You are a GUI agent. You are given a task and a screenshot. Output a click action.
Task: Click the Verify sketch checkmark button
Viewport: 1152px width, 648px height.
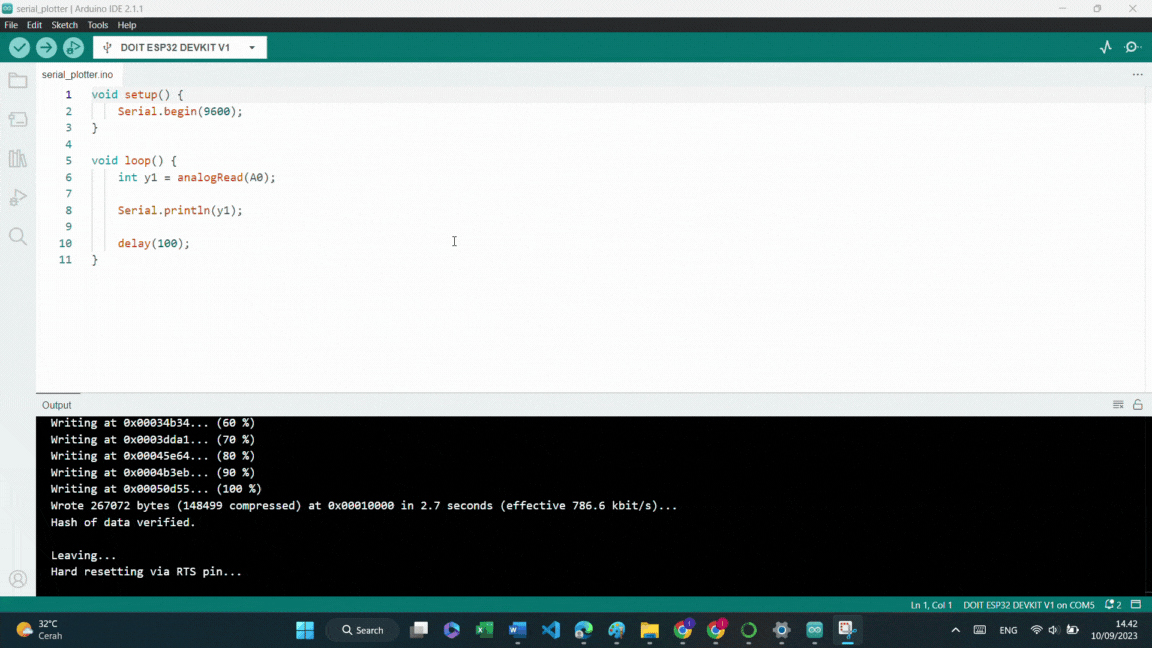[x=19, y=48]
